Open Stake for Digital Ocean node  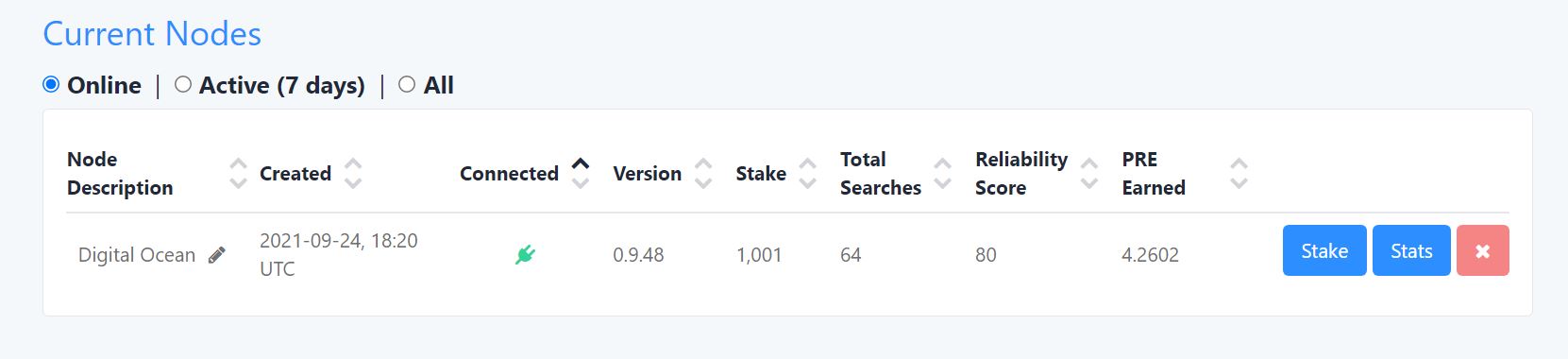(x=1324, y=250)
